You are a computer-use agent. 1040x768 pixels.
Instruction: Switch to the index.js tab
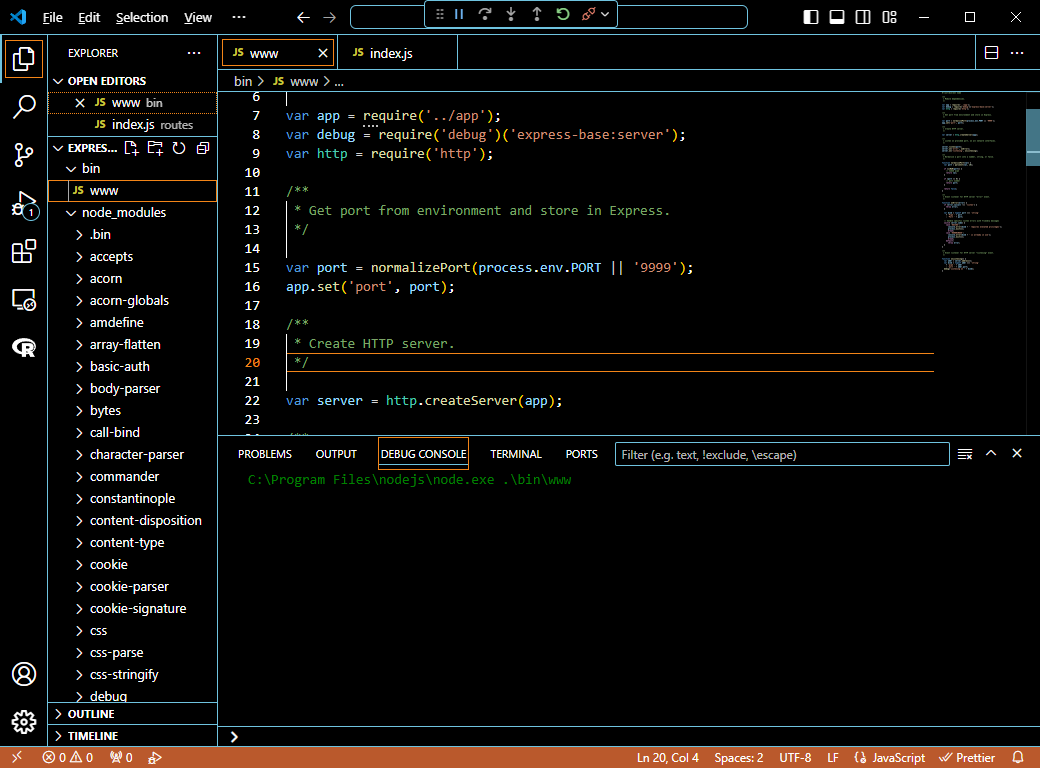point(397,53)
